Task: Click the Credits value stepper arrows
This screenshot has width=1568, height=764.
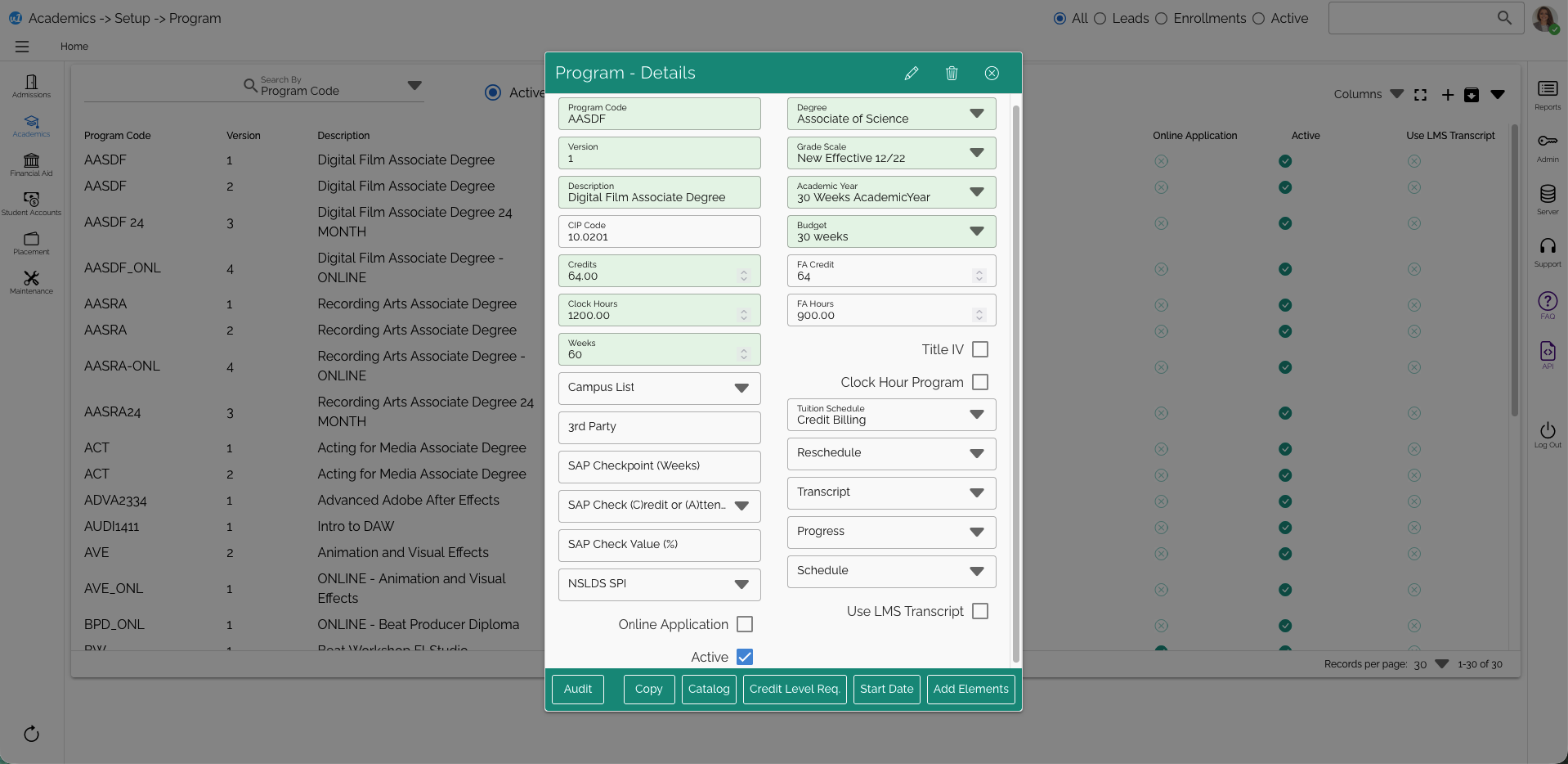Action: coord(743,276)
